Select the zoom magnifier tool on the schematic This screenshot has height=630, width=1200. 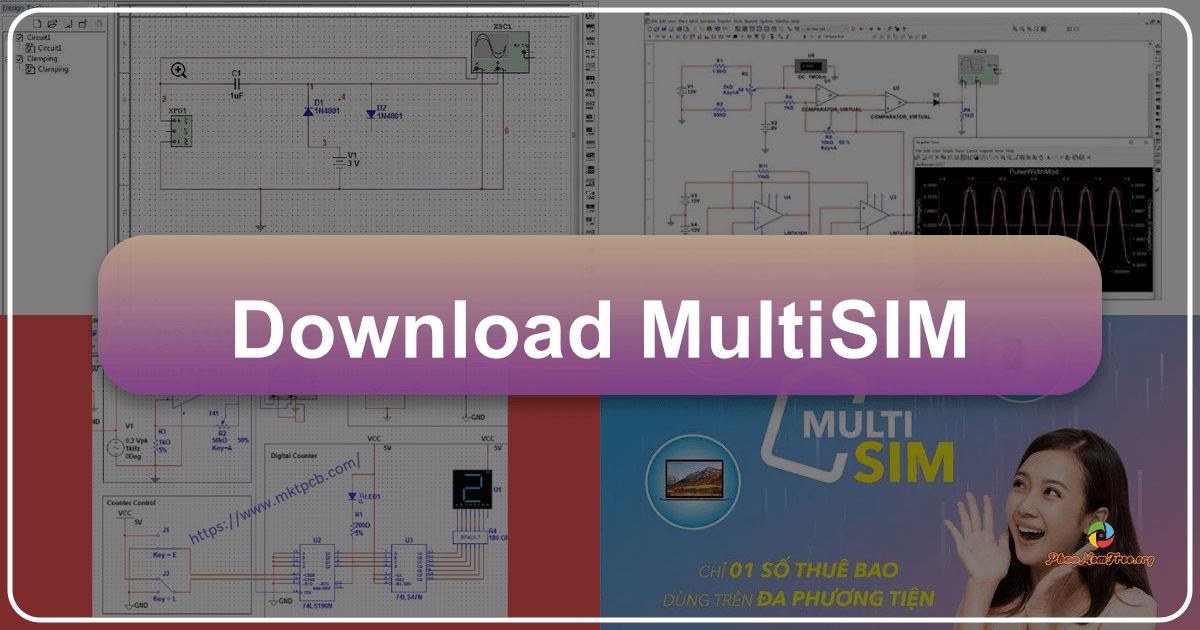click(178, 71)
